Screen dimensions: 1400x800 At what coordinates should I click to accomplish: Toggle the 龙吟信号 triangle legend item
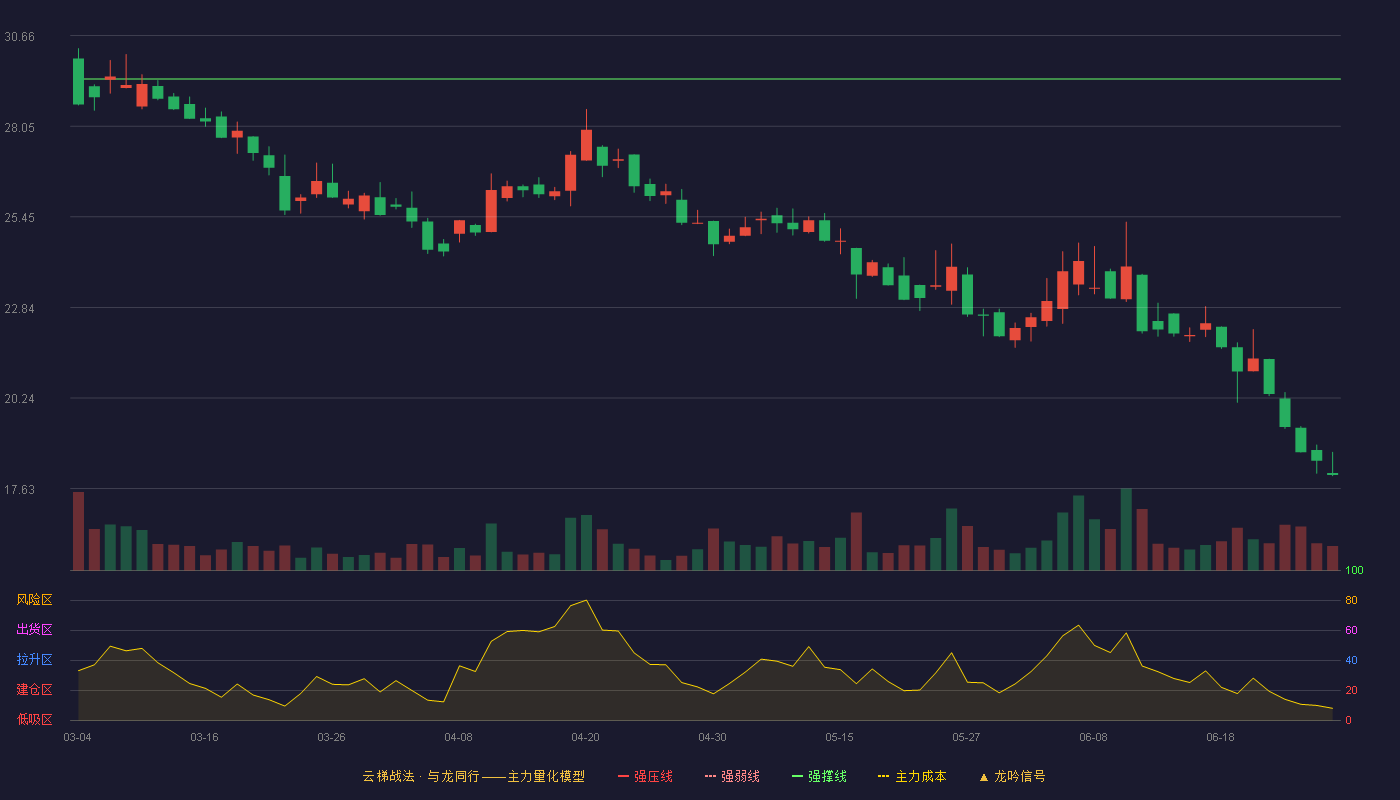(1012, 776)
